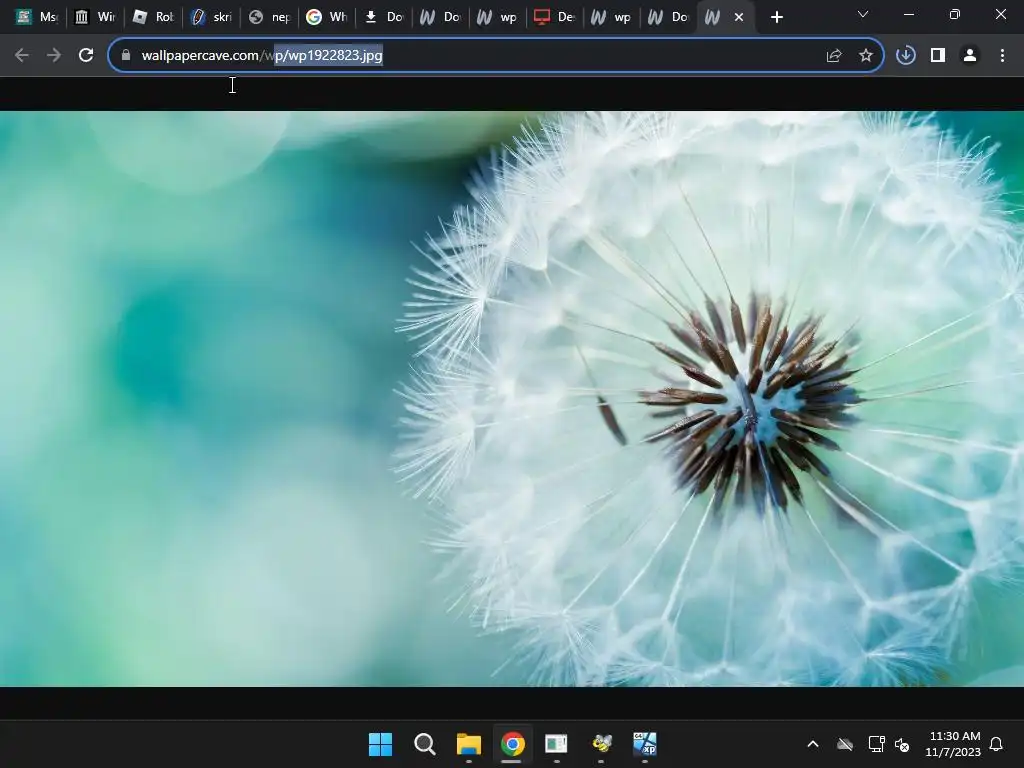This screenshot has width=1024, height=768.
Task: Switch to the 'Rol' Roblox tab
Action: tap(152, 17)
